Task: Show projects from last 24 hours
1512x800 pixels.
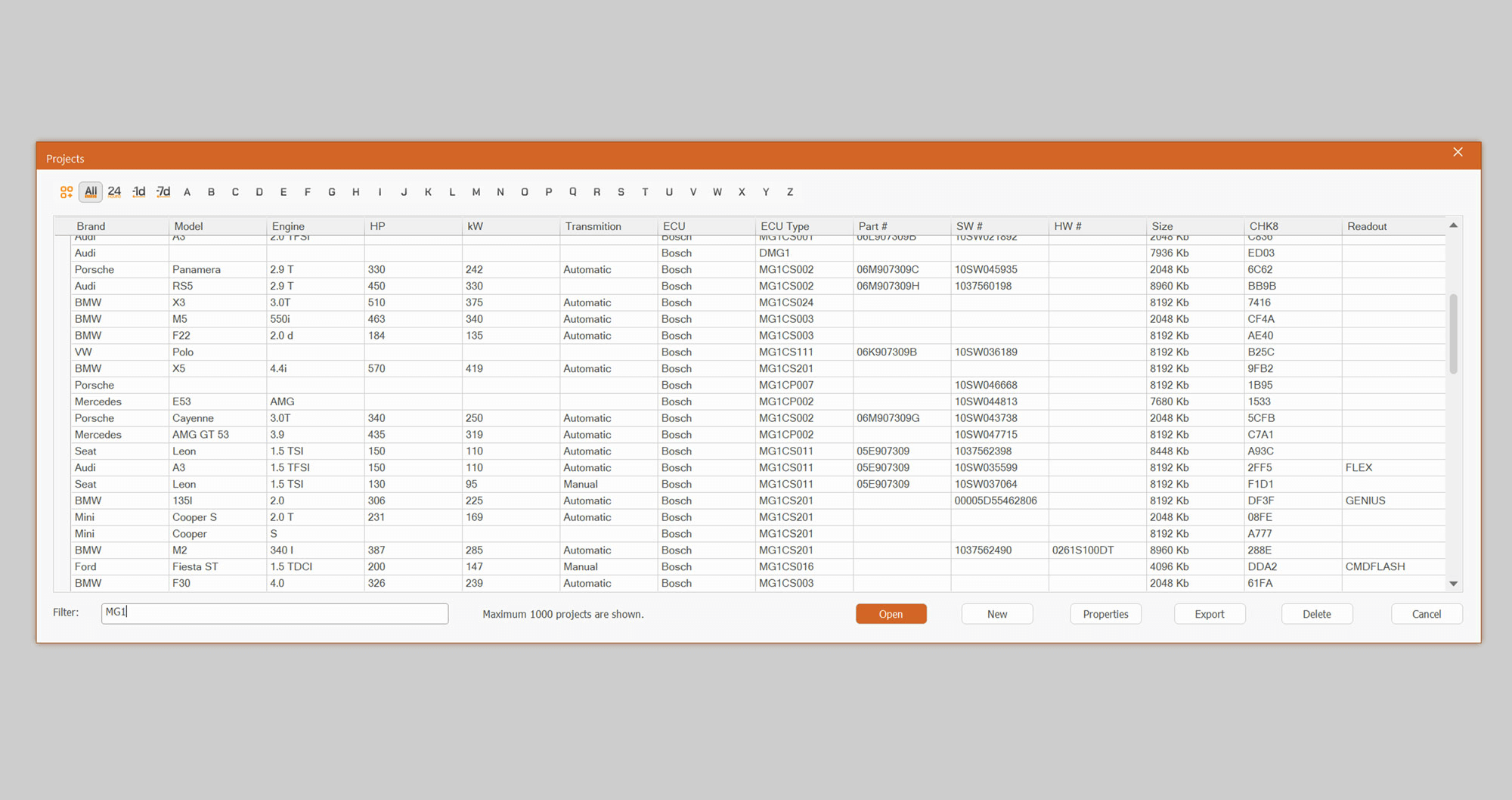Action: (x=114, y=192)
